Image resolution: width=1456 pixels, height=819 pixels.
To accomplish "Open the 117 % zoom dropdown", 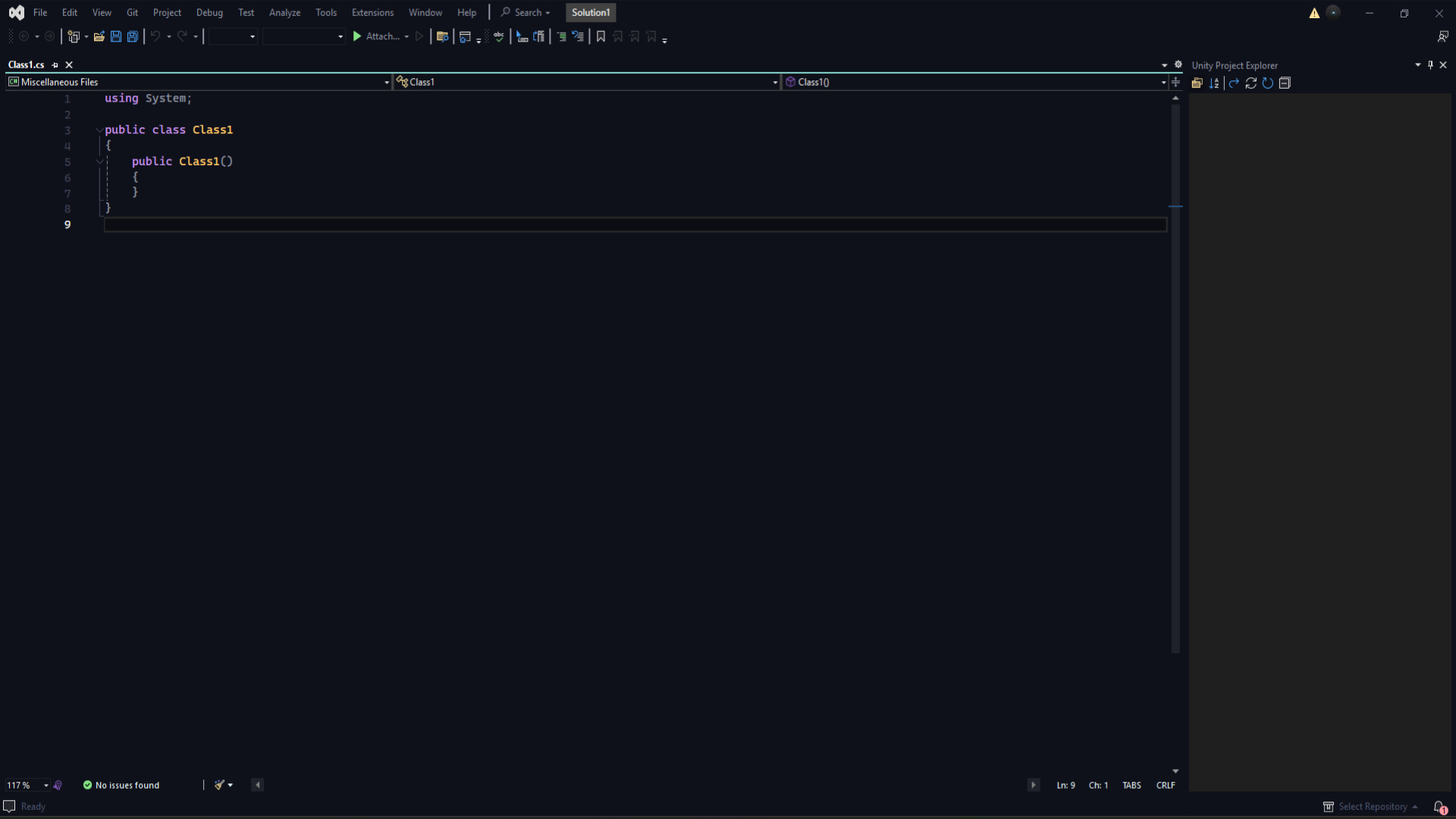I will pyautogui.click(x=45, y=786).
